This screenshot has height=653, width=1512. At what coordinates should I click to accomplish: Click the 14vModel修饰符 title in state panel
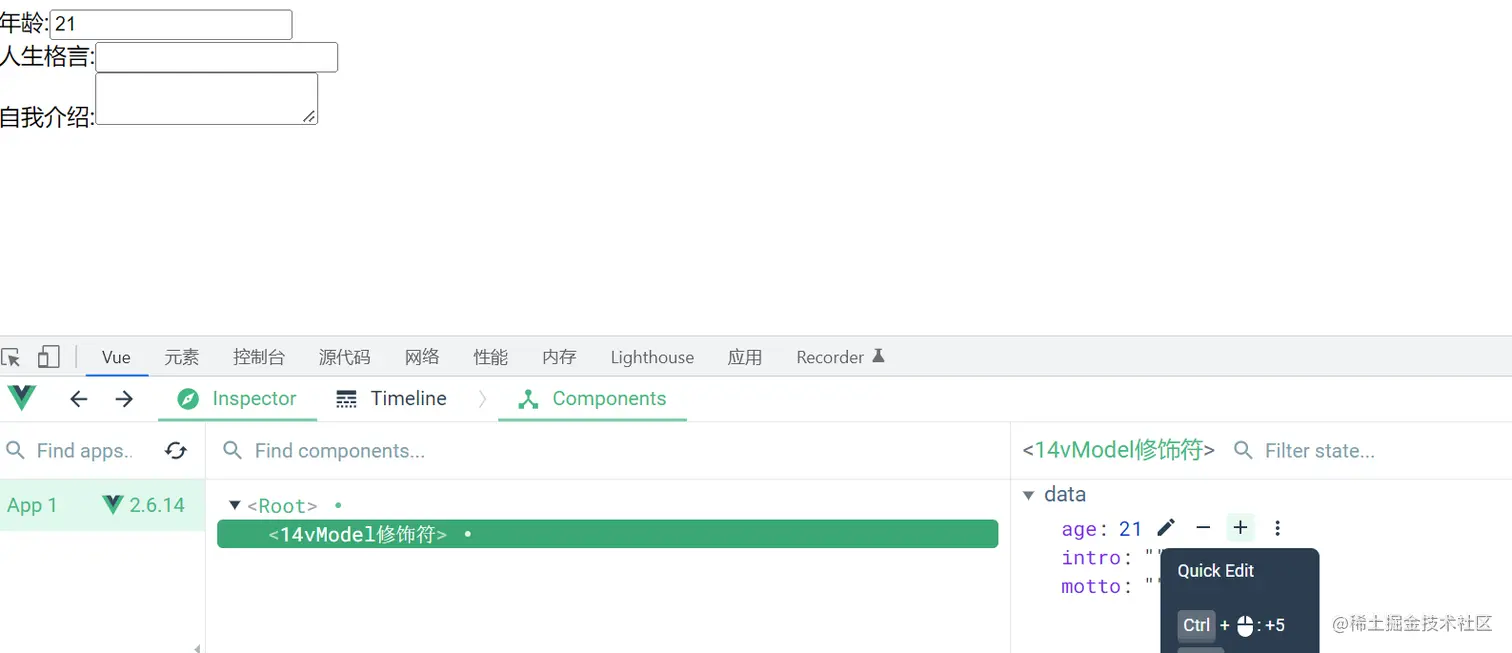1118,451
